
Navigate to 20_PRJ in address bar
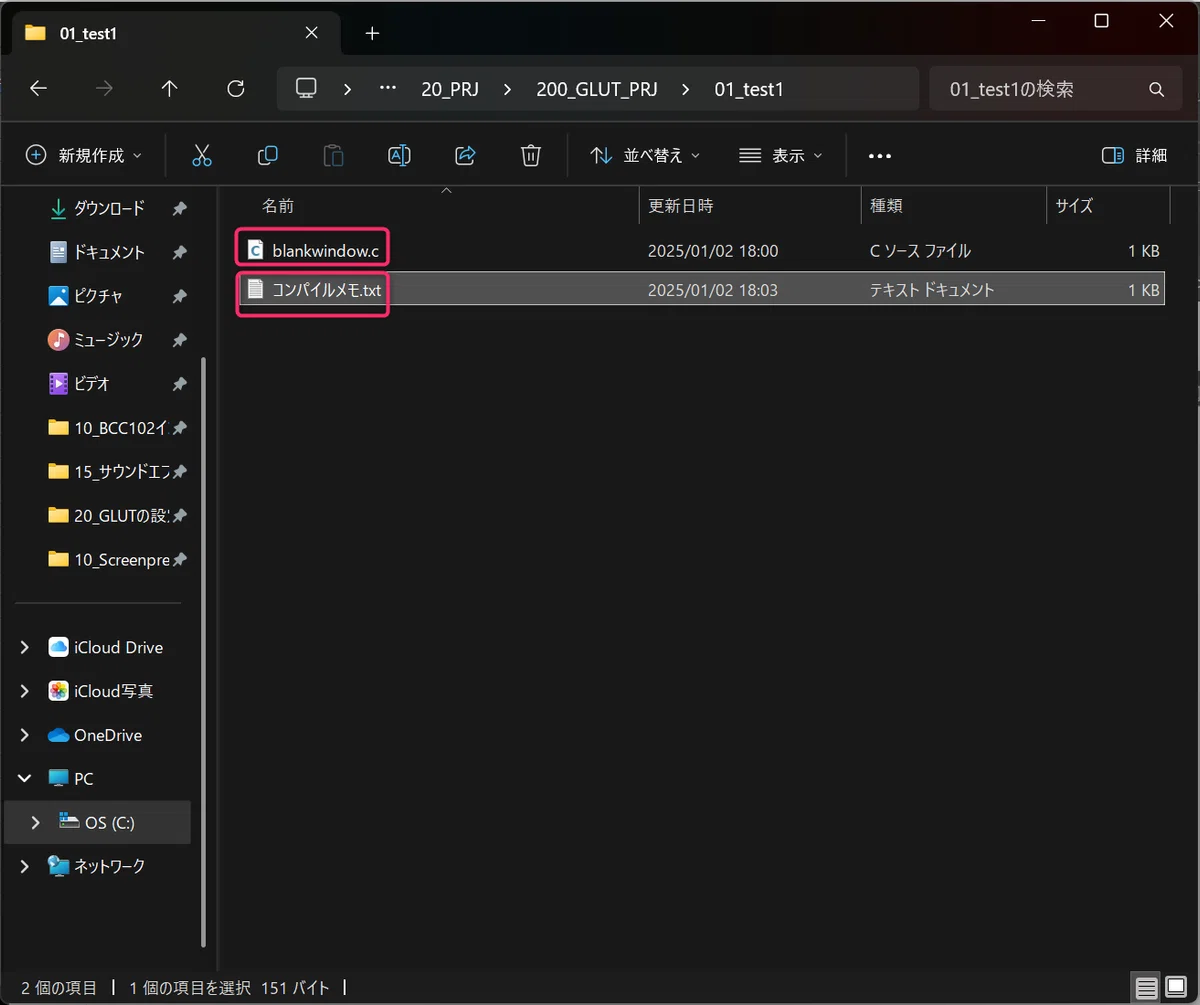[x=450, y=90]
